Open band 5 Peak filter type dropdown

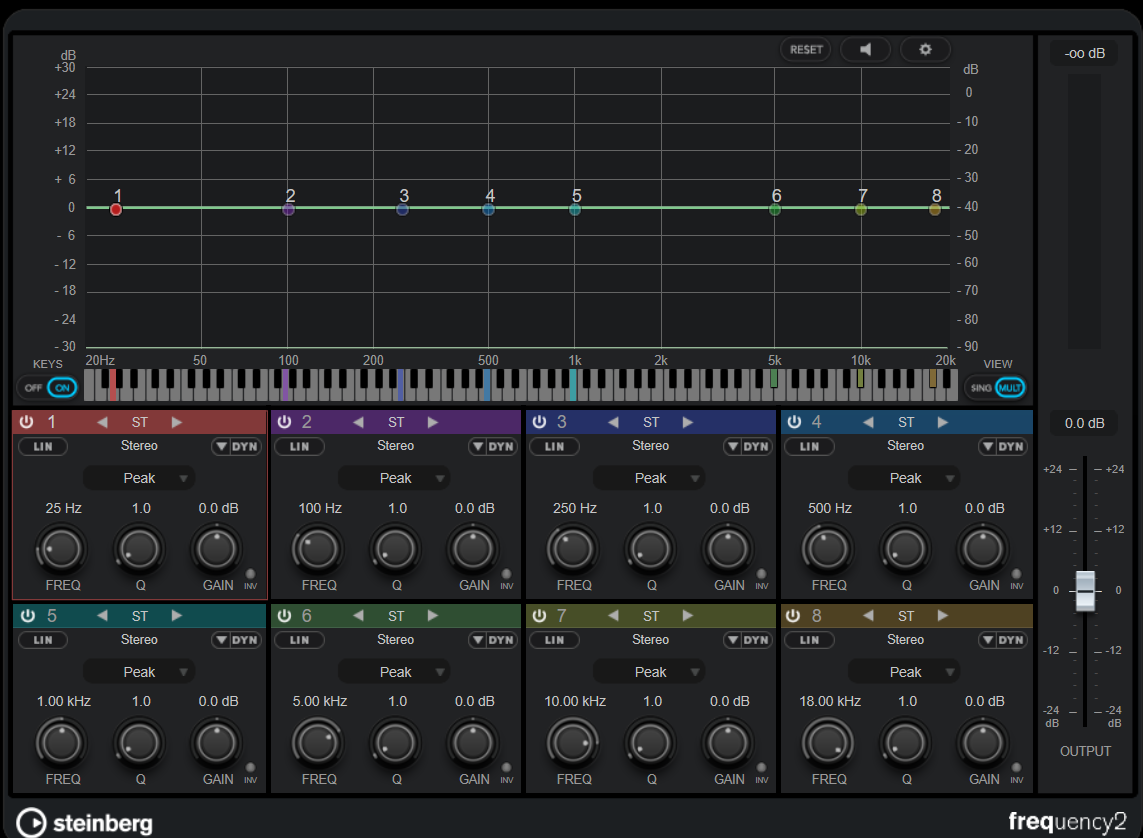point(139,672)
